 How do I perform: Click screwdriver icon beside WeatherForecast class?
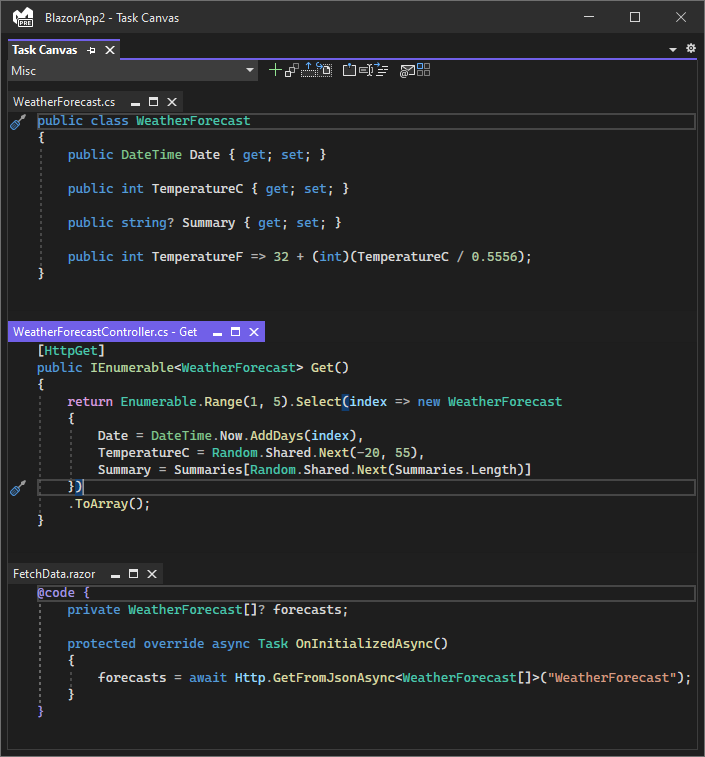[x=17, y=121]
